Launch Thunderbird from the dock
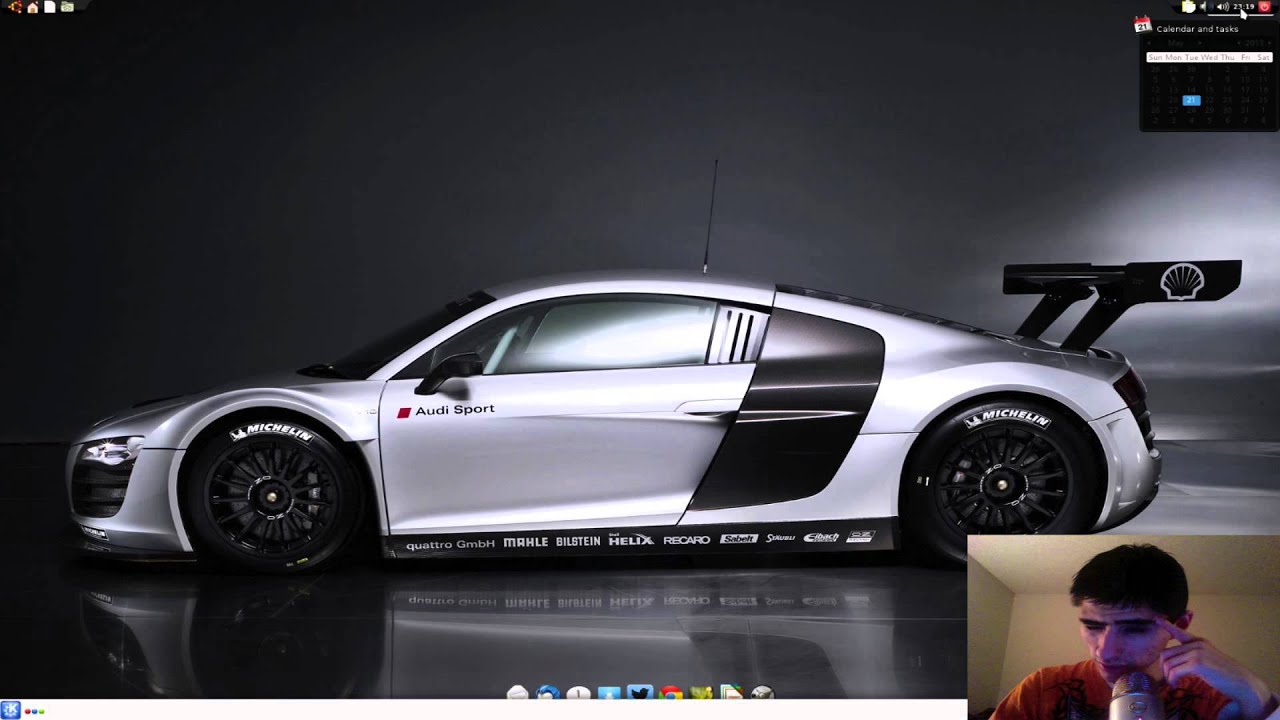 coord(548,692)
